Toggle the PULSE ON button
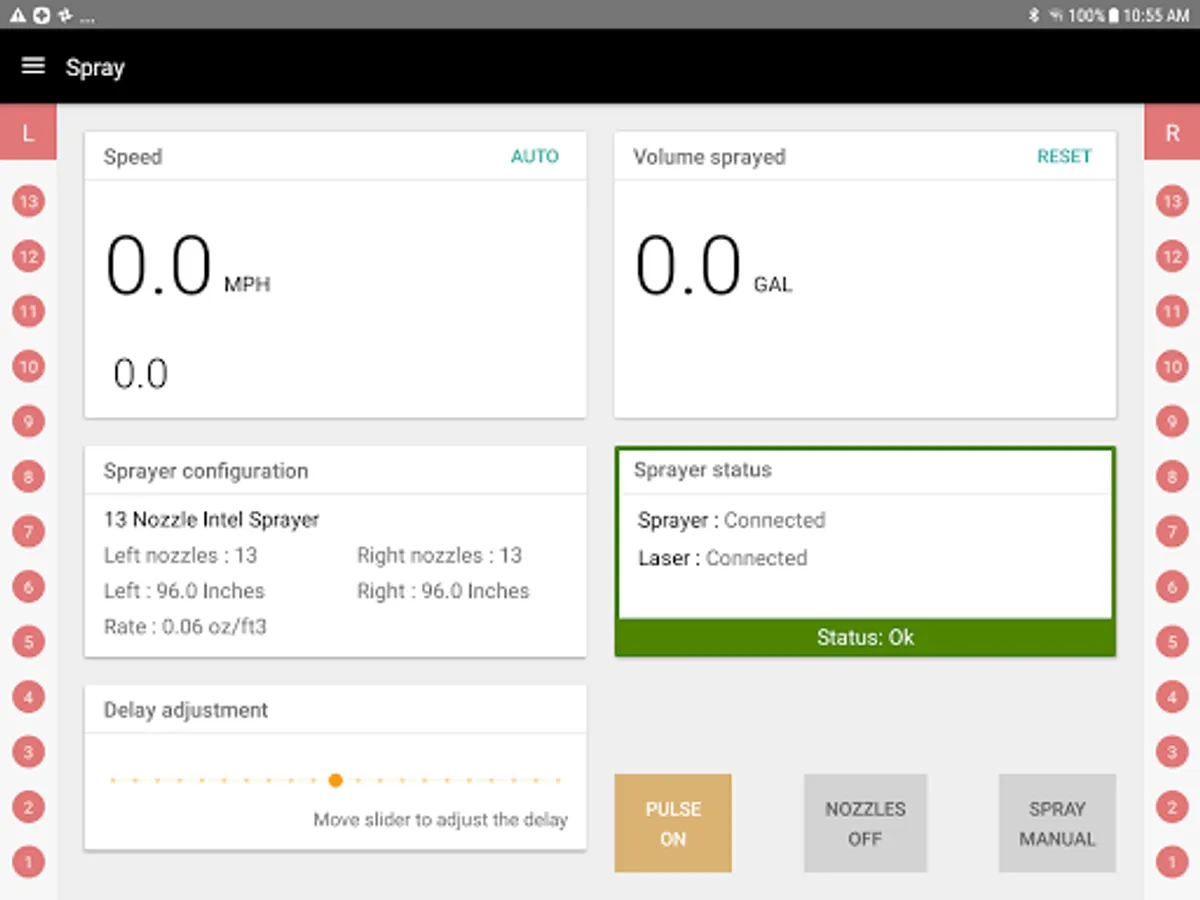This screenshot has height=900, width=1200. coord(673,823)
